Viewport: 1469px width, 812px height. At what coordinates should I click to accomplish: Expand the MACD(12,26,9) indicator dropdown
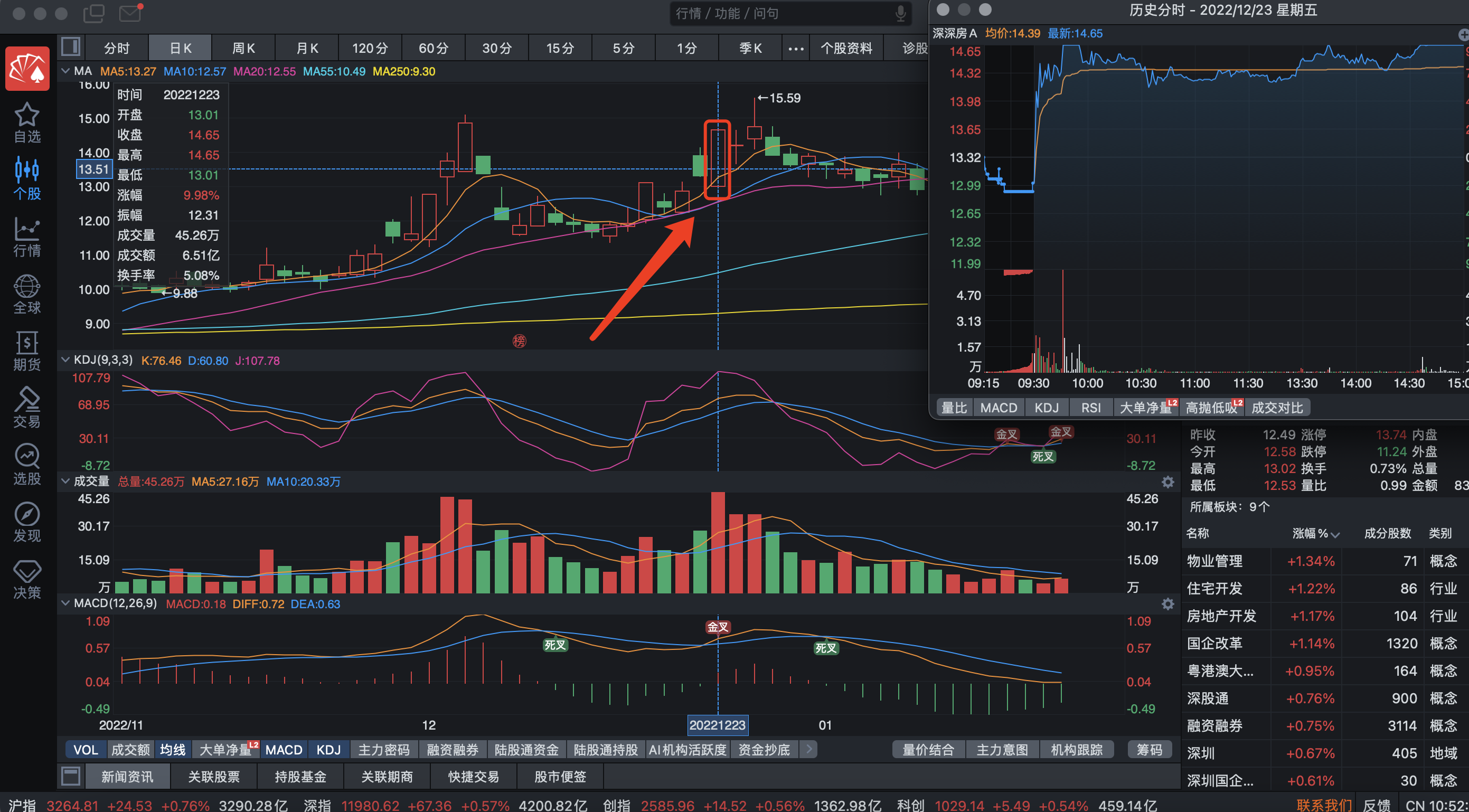coord(65,603)
